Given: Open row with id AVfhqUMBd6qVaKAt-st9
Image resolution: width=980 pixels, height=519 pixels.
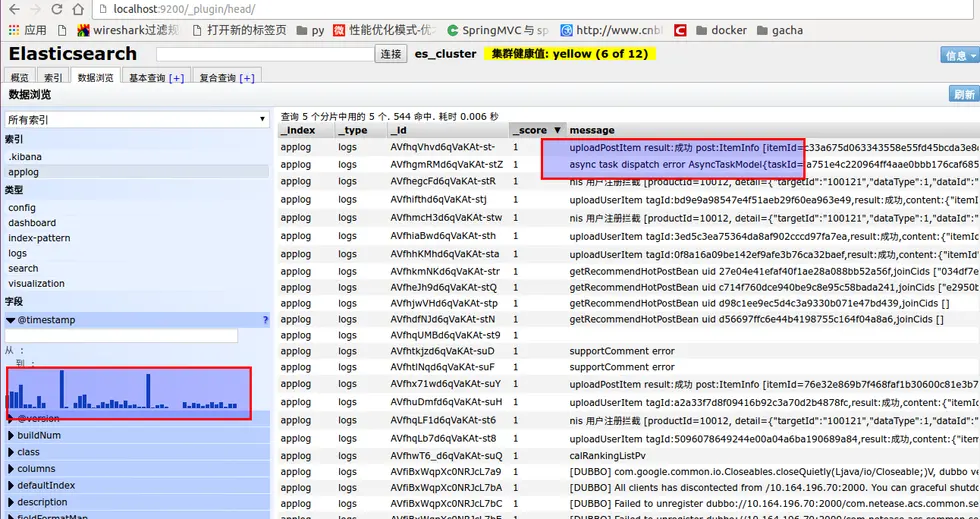Looking at the screenshot, I should (629, 335).
